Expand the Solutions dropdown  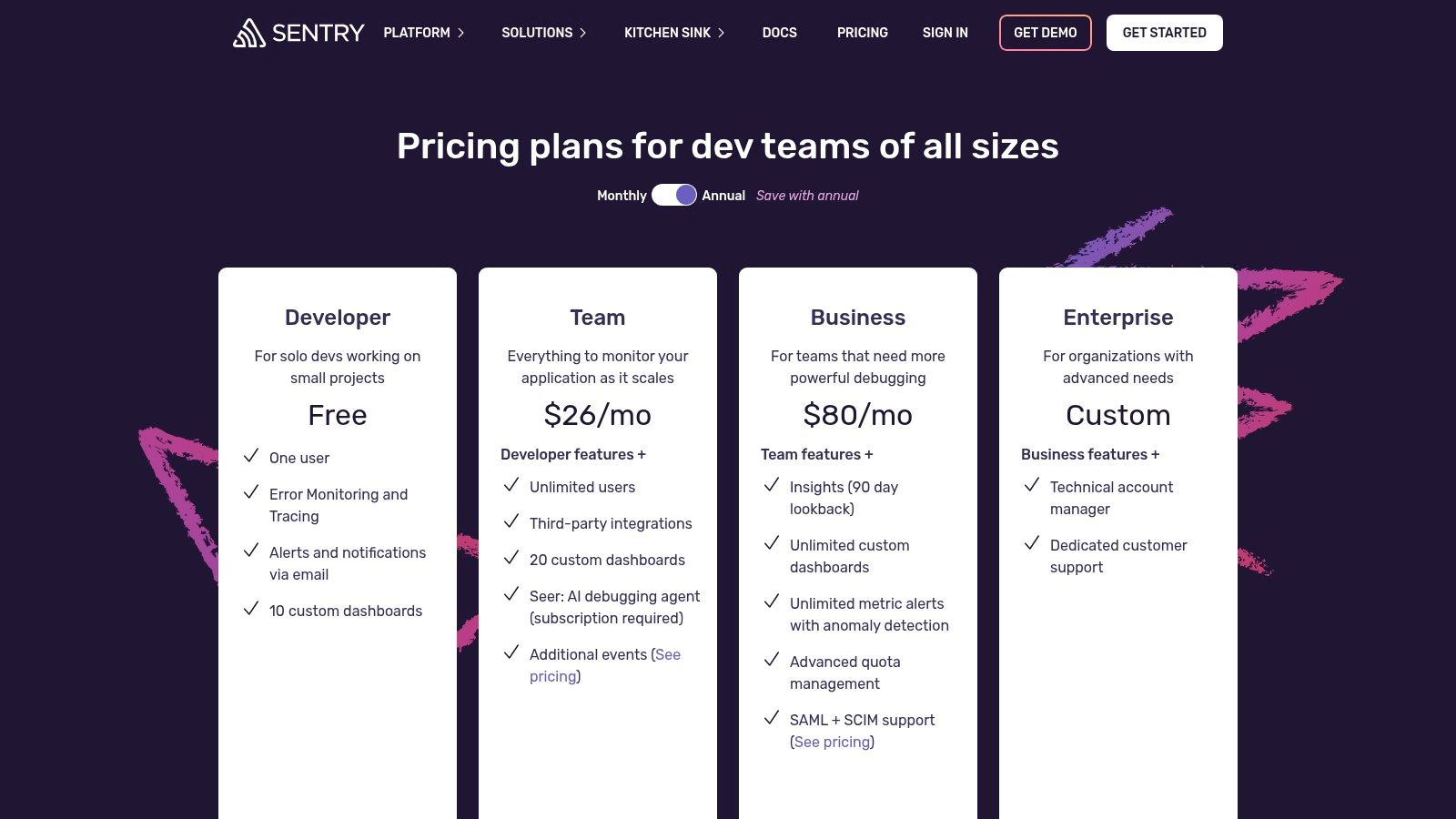[537, 33]
